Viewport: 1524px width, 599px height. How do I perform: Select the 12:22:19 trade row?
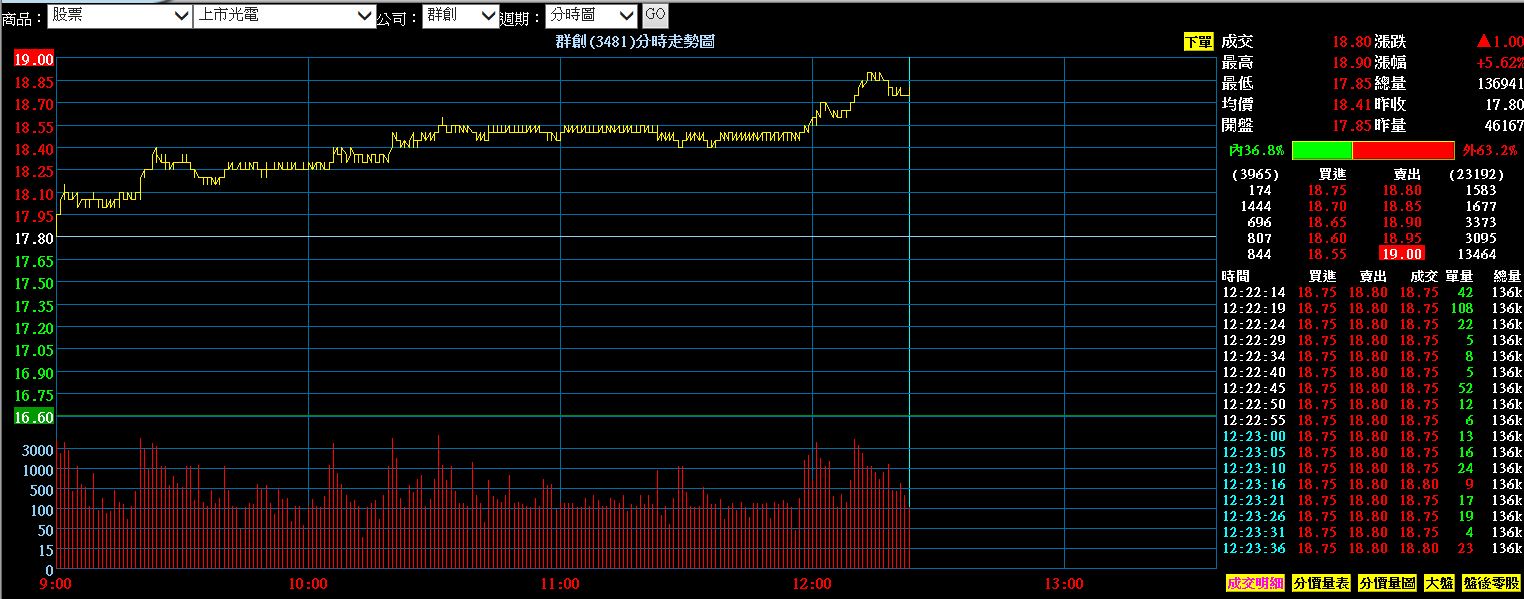click(x=1372, y=308)
